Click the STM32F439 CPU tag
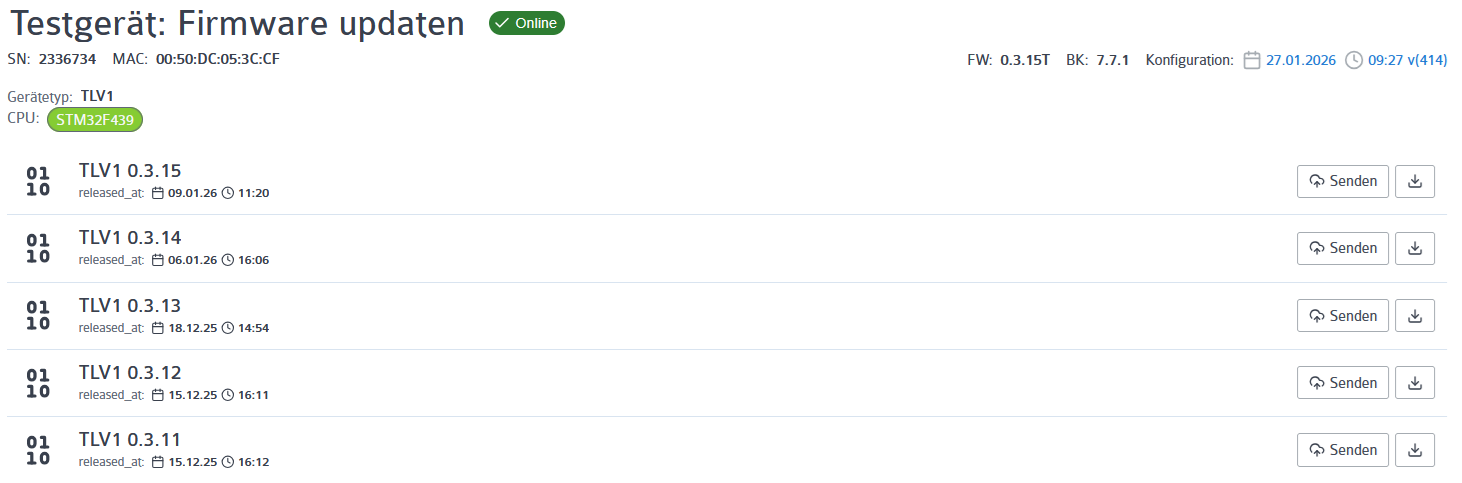1462x483 pixels. point(96,120)
